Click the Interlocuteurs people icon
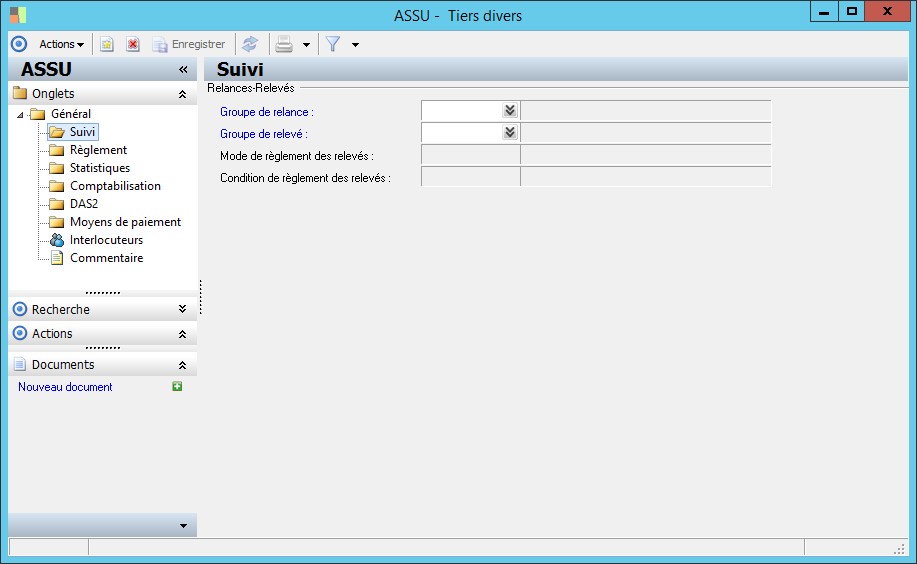This screenshot has height=564, width=917. (57, 240)
